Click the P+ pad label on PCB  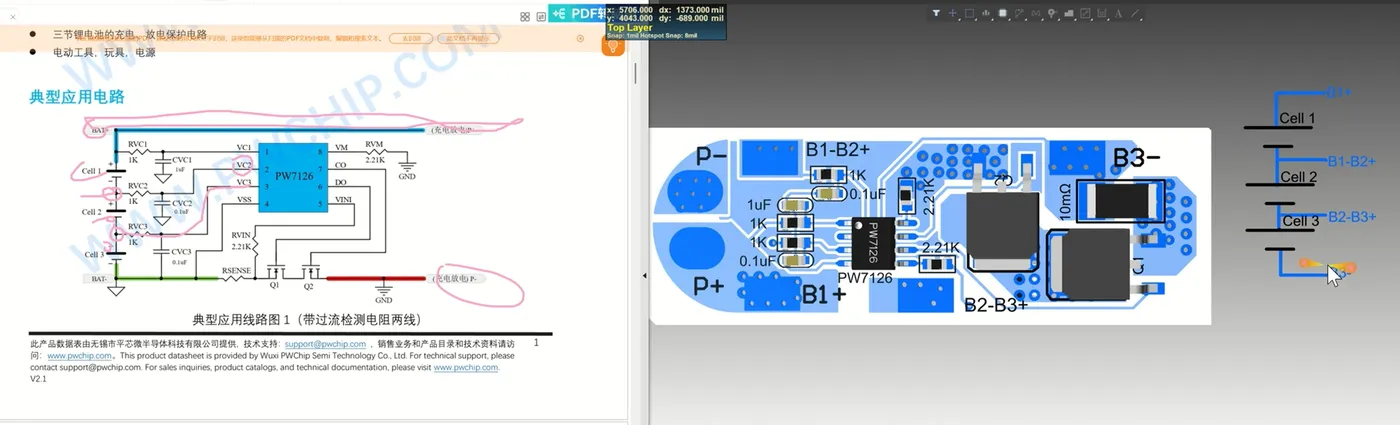pyautogui.click(x=708, y=285)
